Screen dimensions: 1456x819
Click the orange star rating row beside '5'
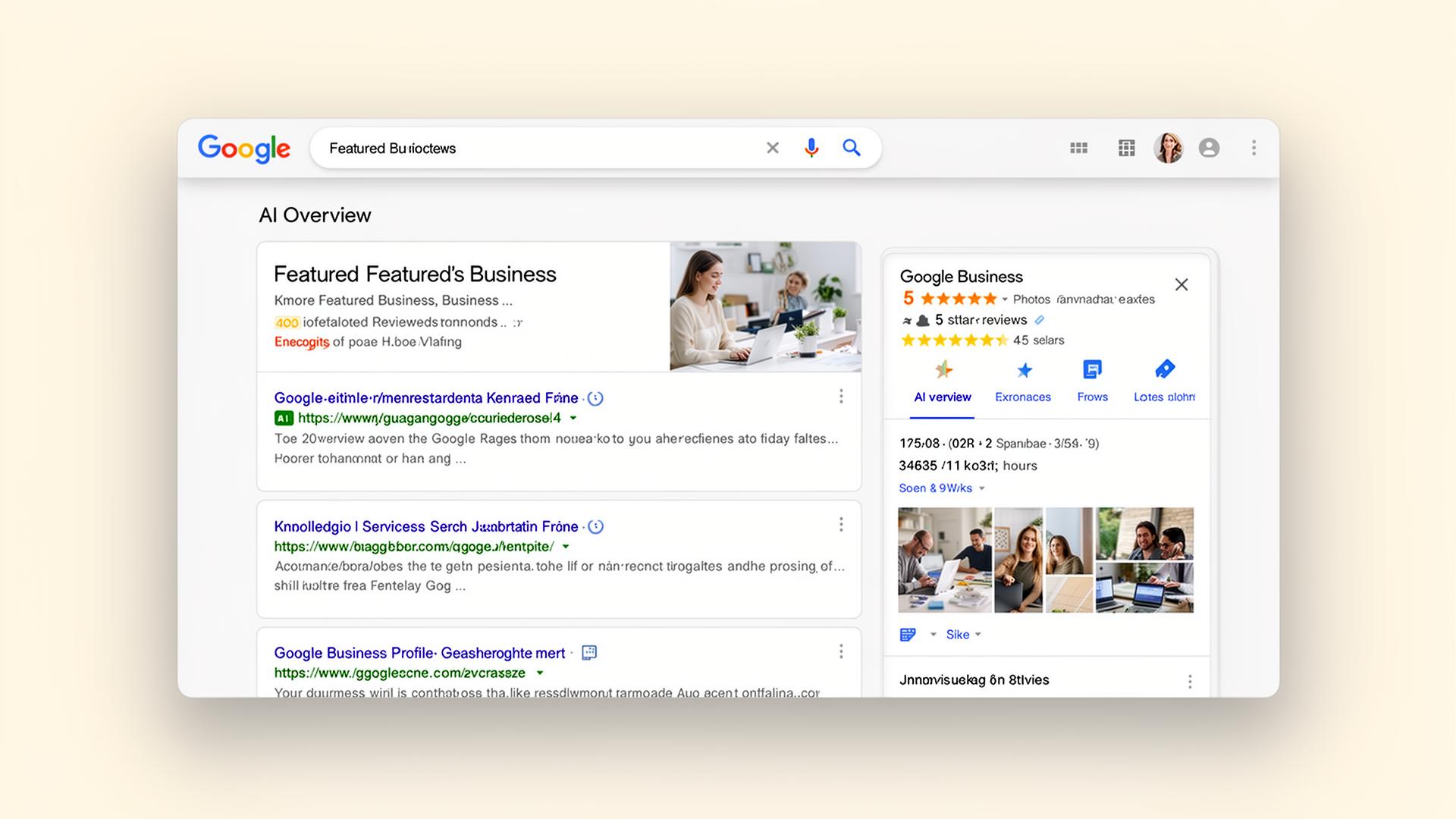(959, 299)
